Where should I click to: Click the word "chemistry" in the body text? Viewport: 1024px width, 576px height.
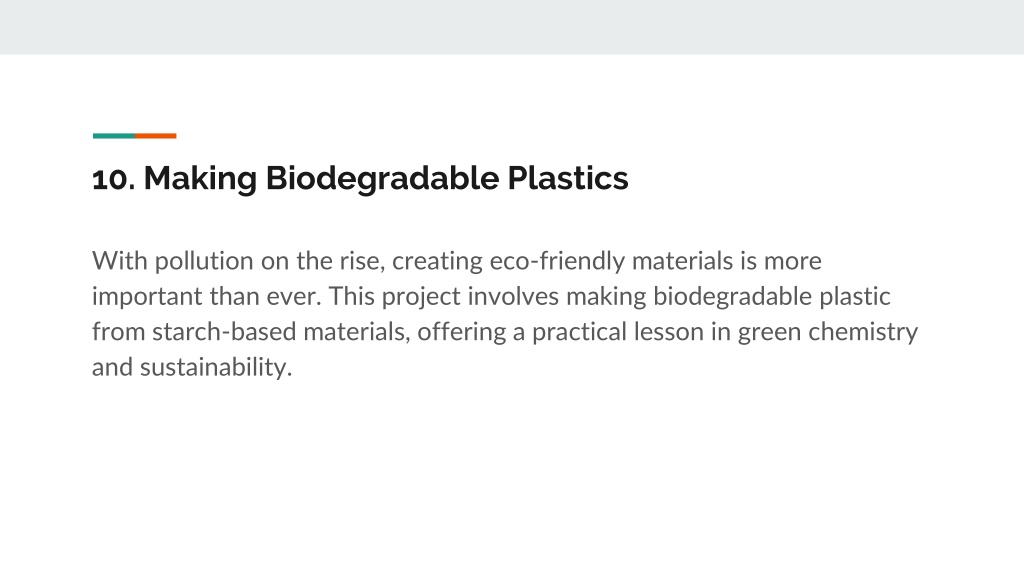point(863,332)
